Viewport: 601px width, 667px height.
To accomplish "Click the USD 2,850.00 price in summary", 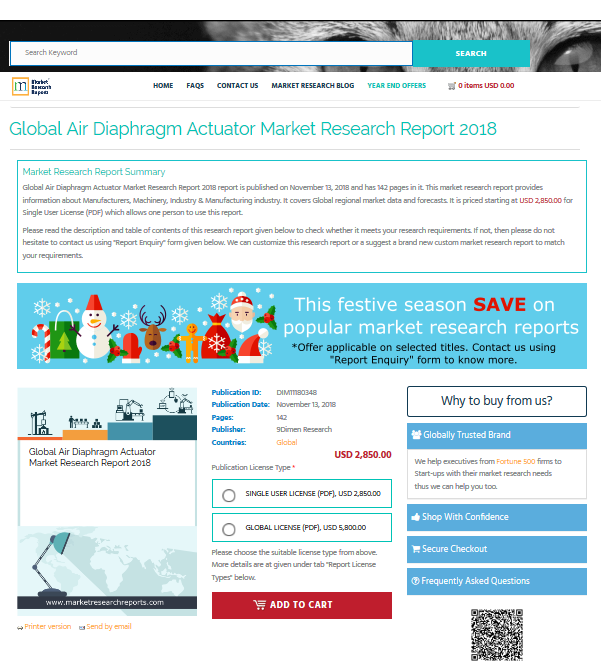I will coord(540,200).
